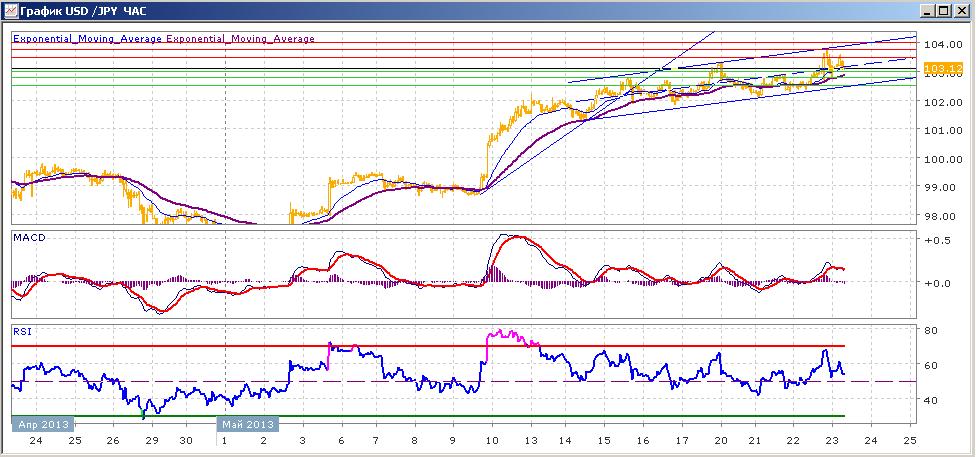Click the 101.00 price axis label

click(x=944, y=130)
